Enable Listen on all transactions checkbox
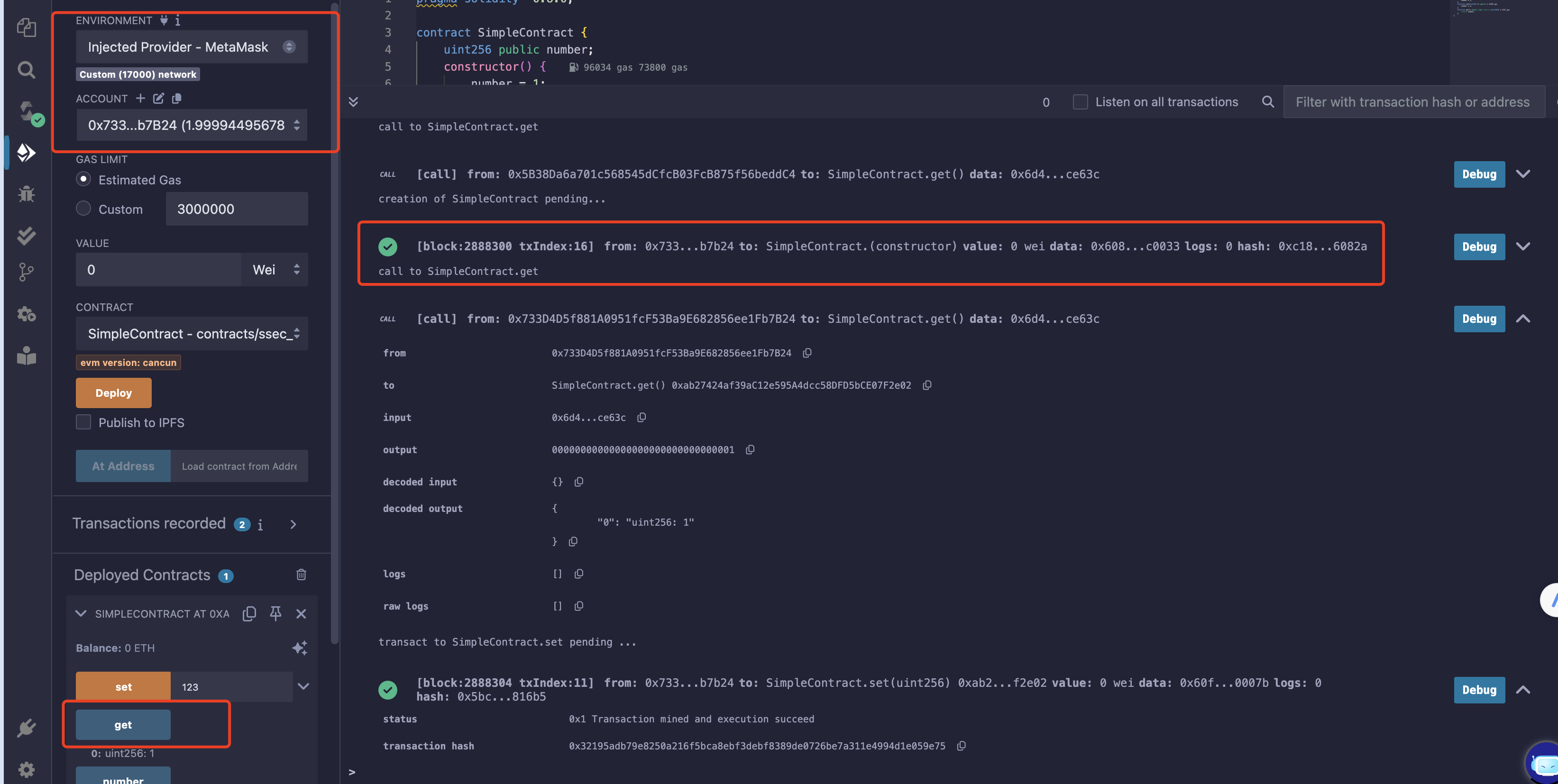This screenshot has height=784, width=1558. [1080, 102]
